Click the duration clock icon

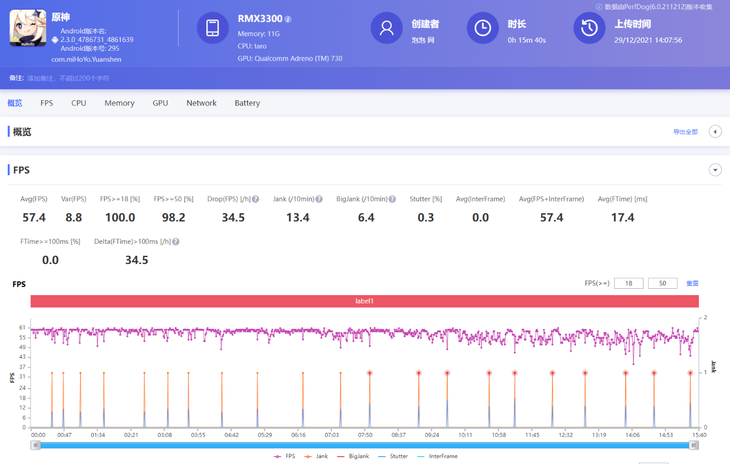(482, 29)
